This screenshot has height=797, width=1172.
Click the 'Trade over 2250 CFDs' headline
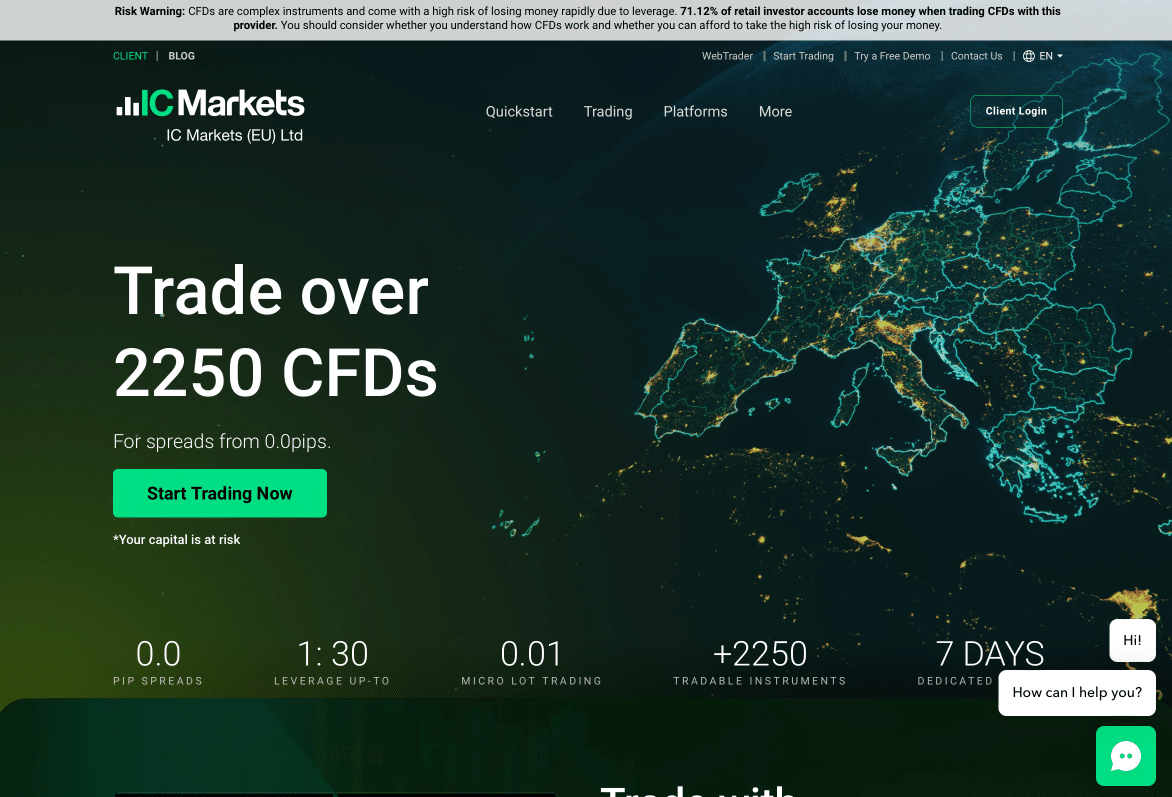tap(275, 331)
